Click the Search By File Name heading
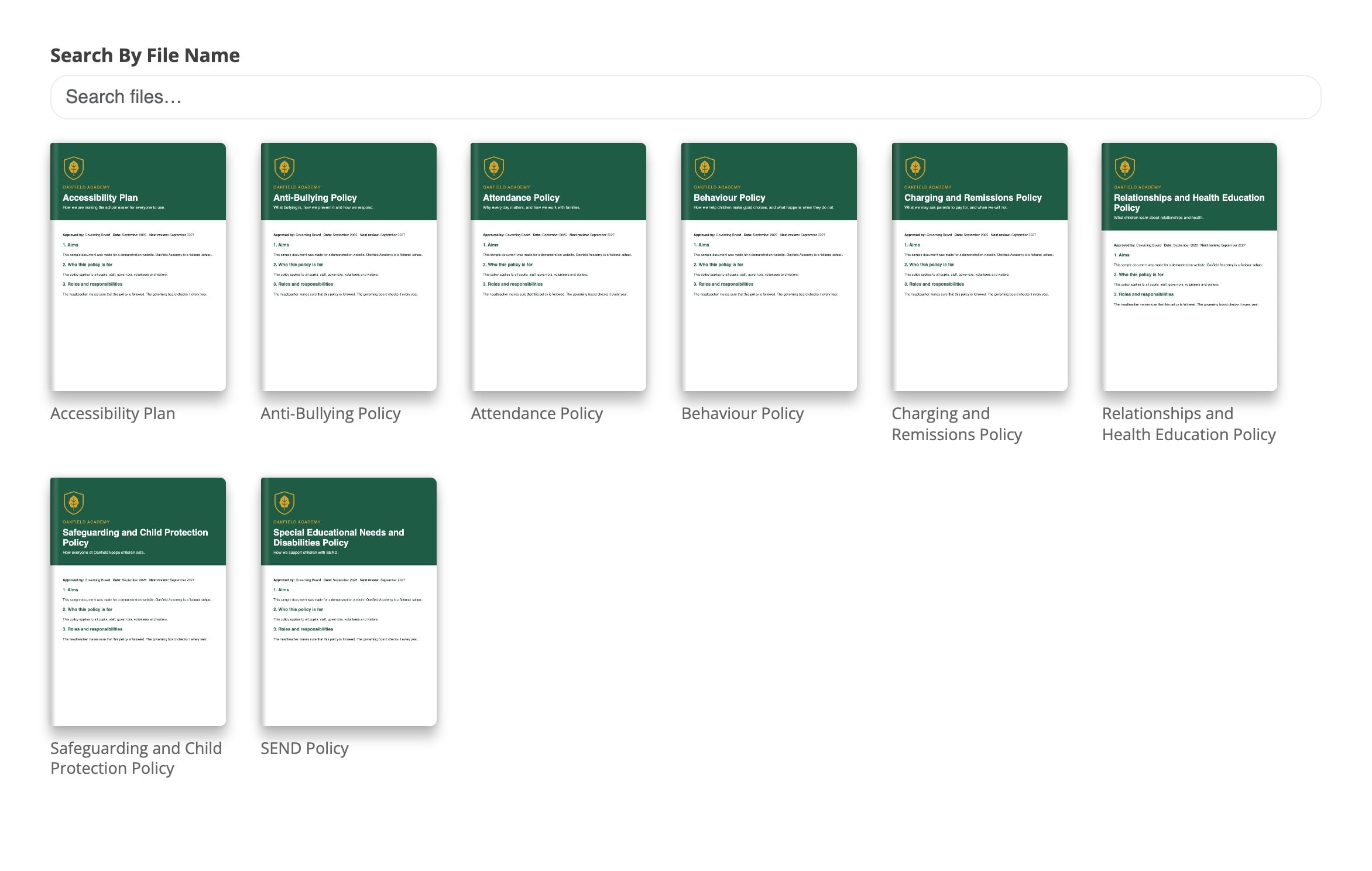The width and height of the screenshot is (1372, 871). pyautogui.click(x=145, y=56)
